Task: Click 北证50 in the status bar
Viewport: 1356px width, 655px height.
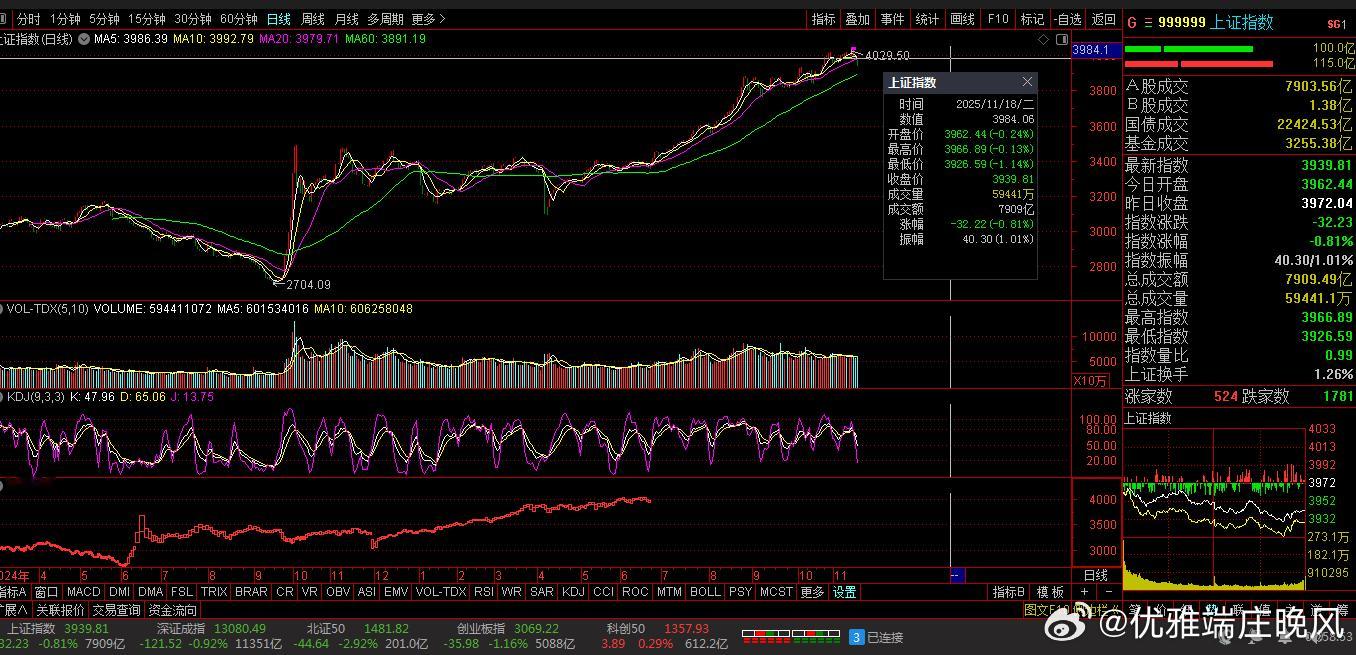Action: click(x=326, y=628)
